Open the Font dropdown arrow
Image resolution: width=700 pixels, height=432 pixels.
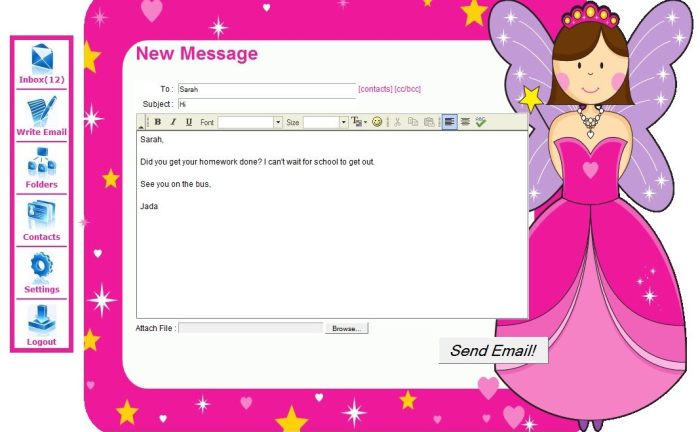click(278, 122)
